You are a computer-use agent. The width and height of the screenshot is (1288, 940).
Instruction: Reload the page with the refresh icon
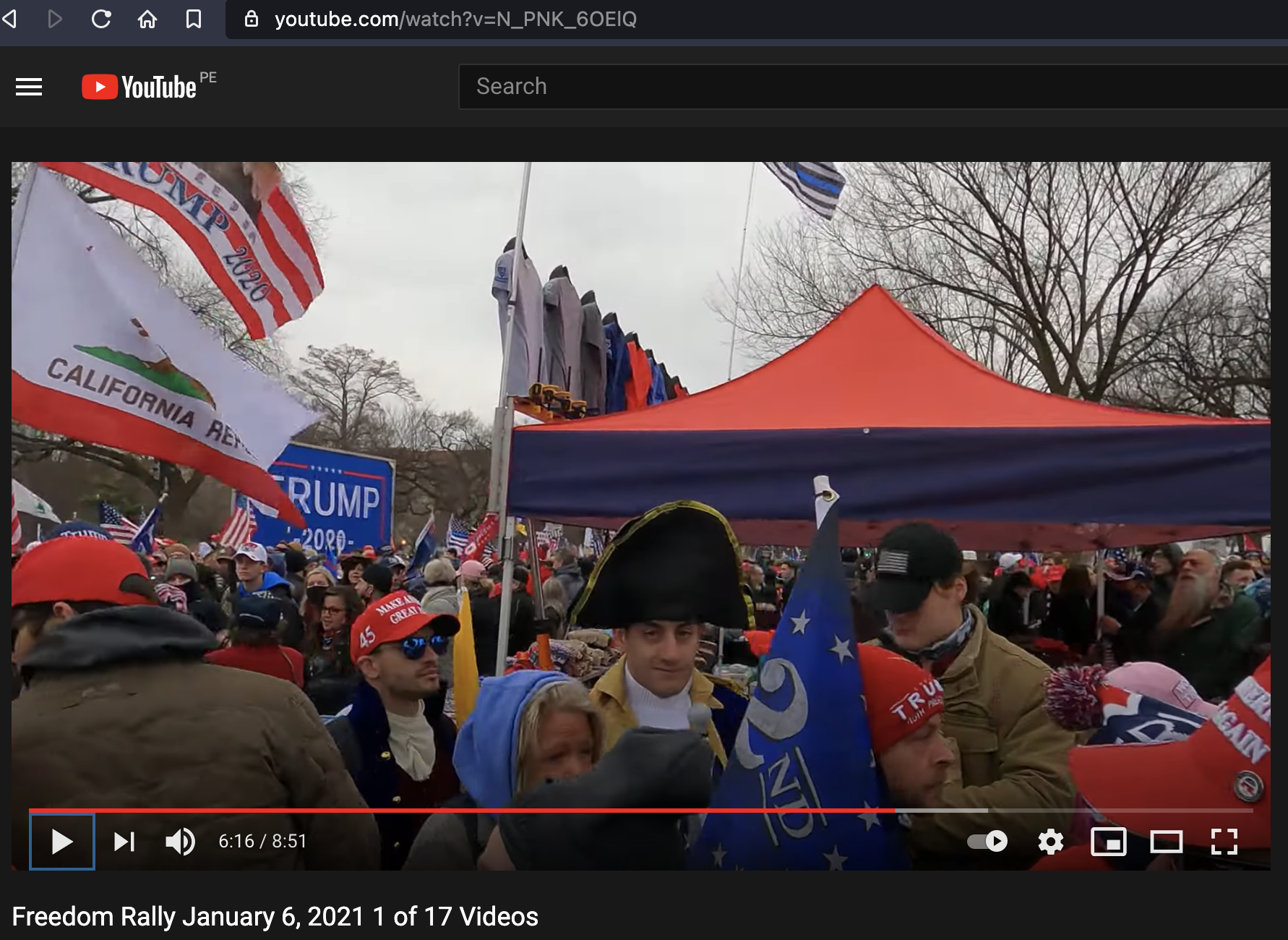click(x=101, y=19)
